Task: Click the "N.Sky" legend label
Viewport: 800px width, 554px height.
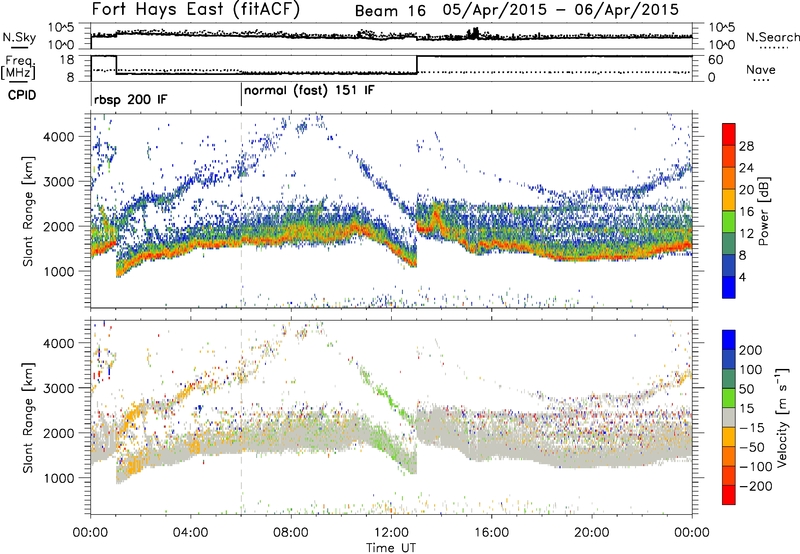Action: coord(19,37)
